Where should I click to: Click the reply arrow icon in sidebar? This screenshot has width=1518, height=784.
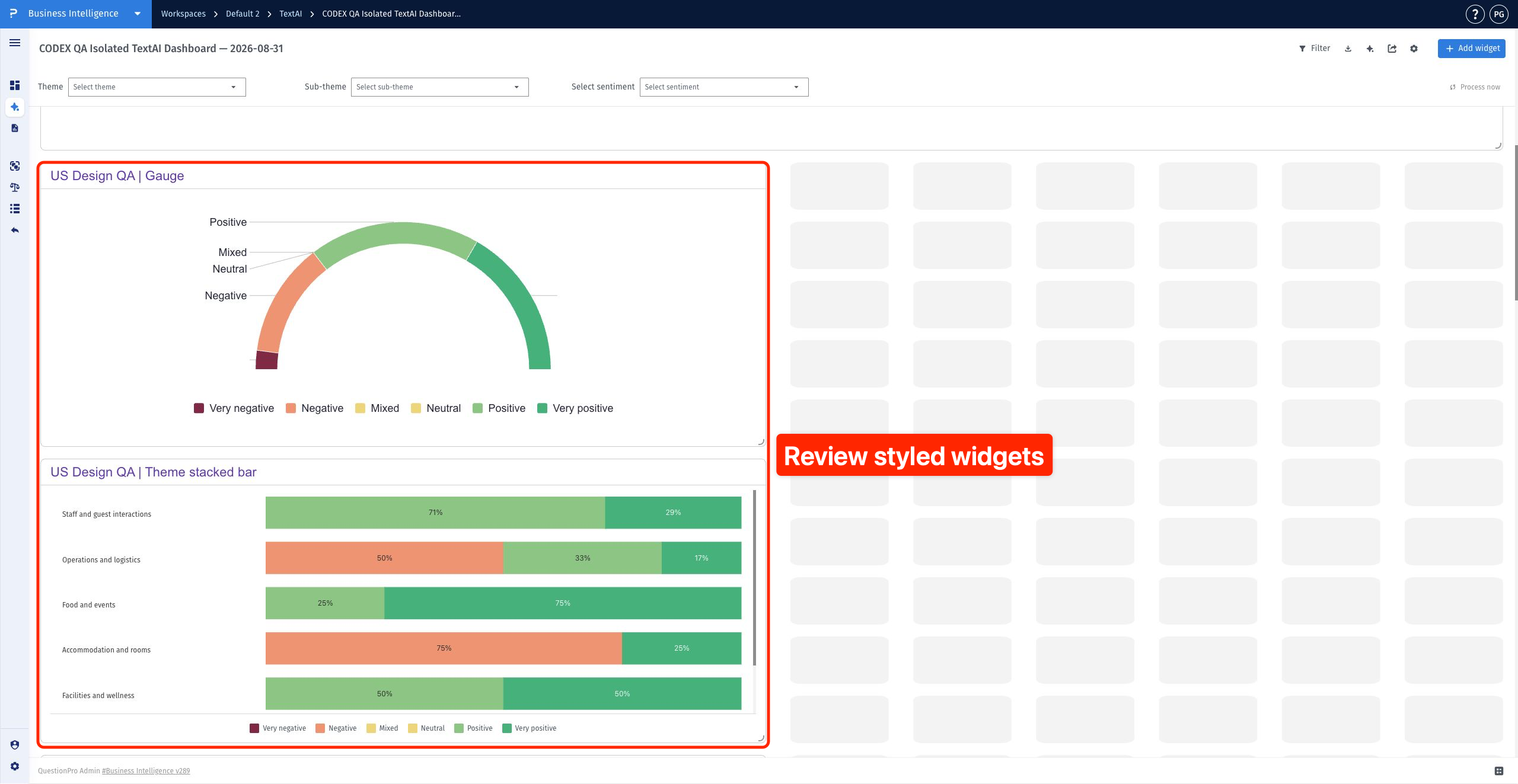tap(15, 230)
